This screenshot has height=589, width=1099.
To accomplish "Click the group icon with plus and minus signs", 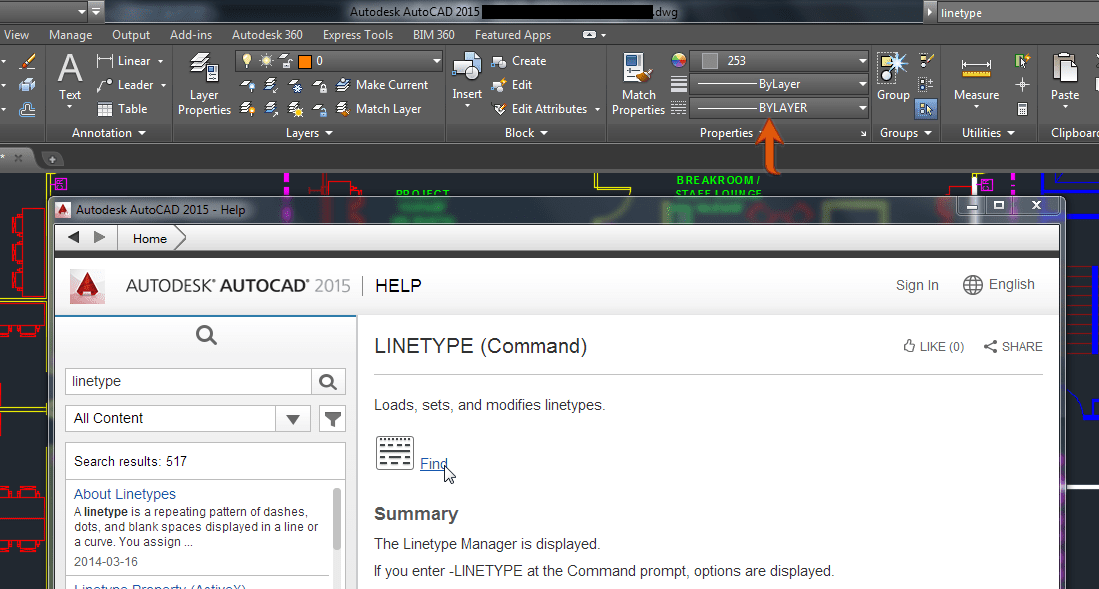I will click(x=926, y=85).
